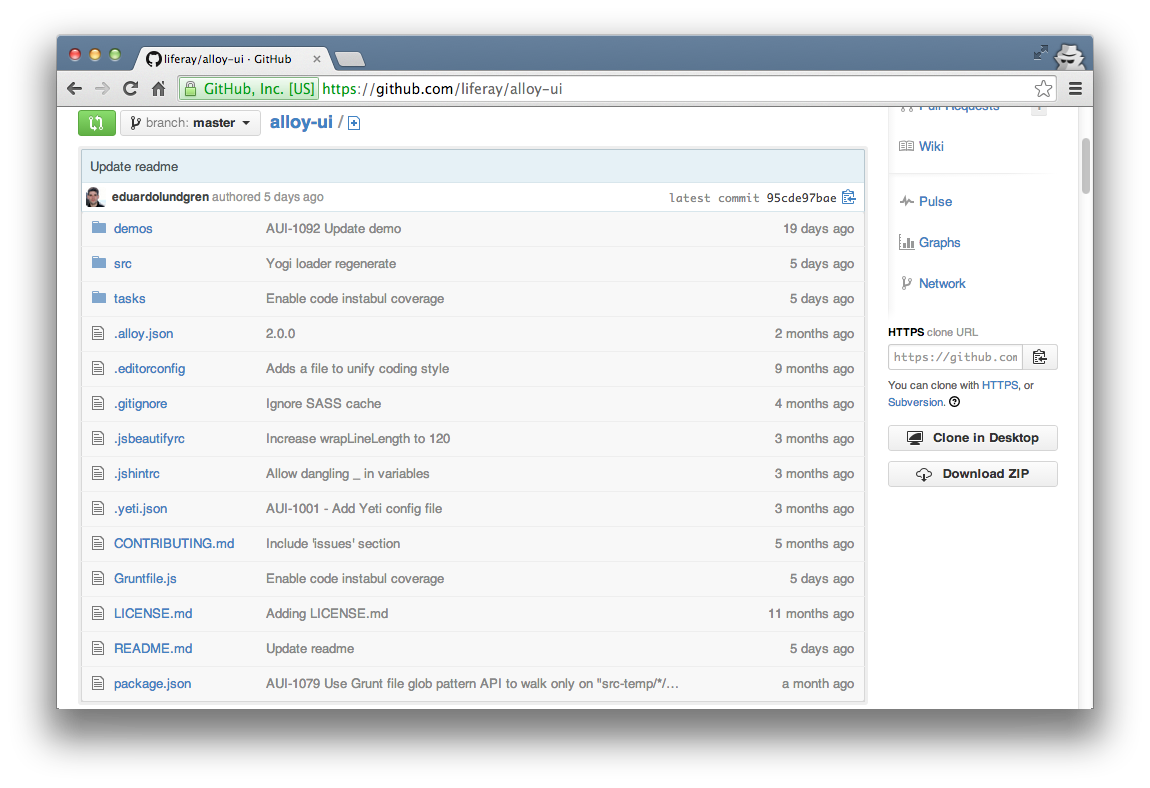Open the .jshintrc file
Image resolution: width=1150 pixels, height=788 pixels.
[x=136, y=473]
